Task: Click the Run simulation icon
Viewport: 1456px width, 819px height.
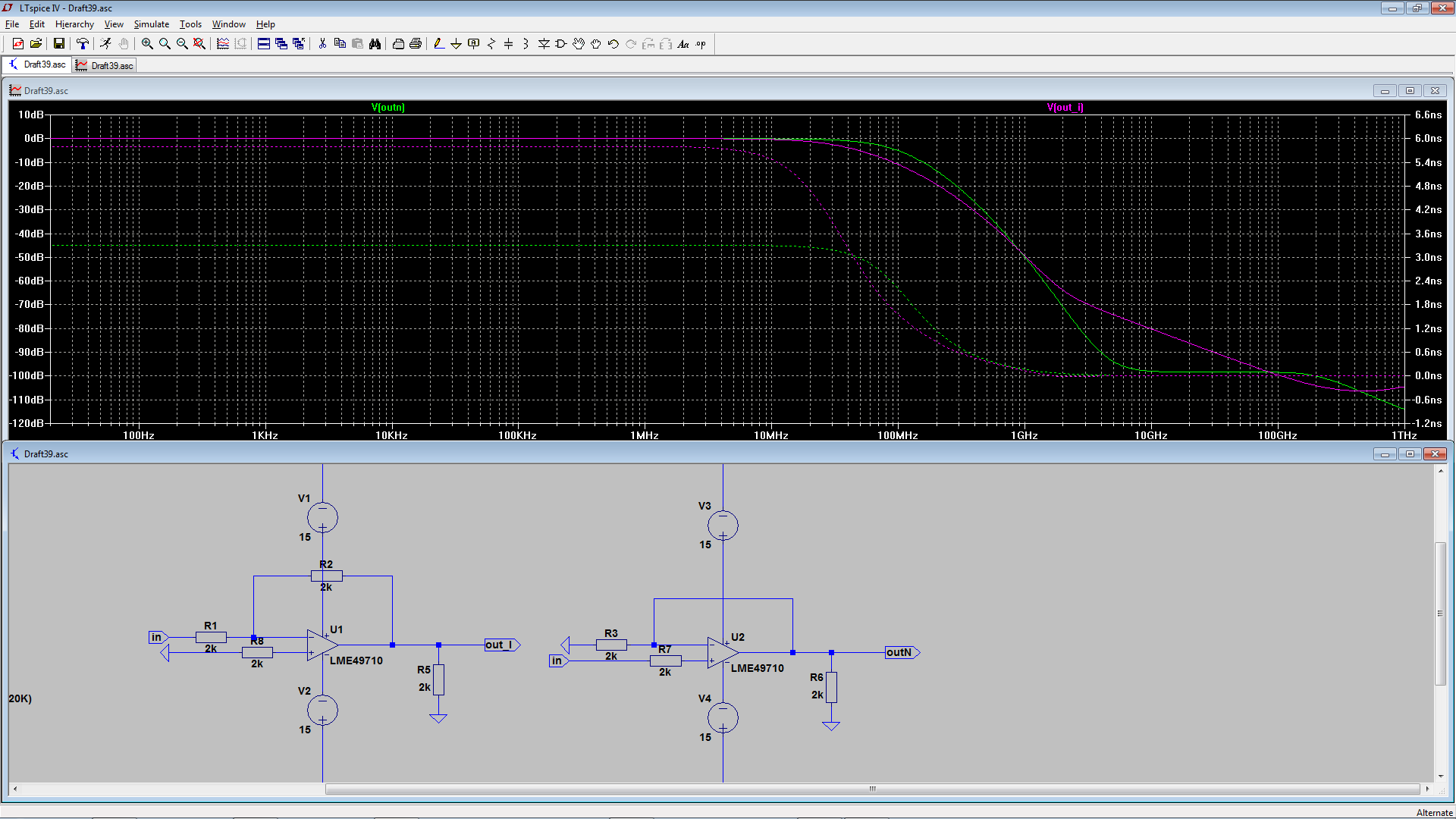Action: tap(105, 44)
